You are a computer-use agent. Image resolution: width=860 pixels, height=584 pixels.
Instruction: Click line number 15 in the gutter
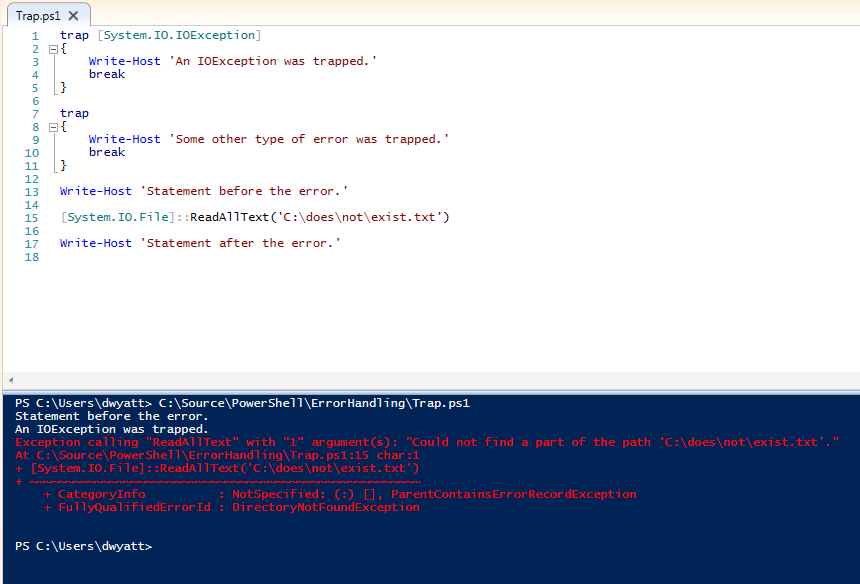[33, 217]
